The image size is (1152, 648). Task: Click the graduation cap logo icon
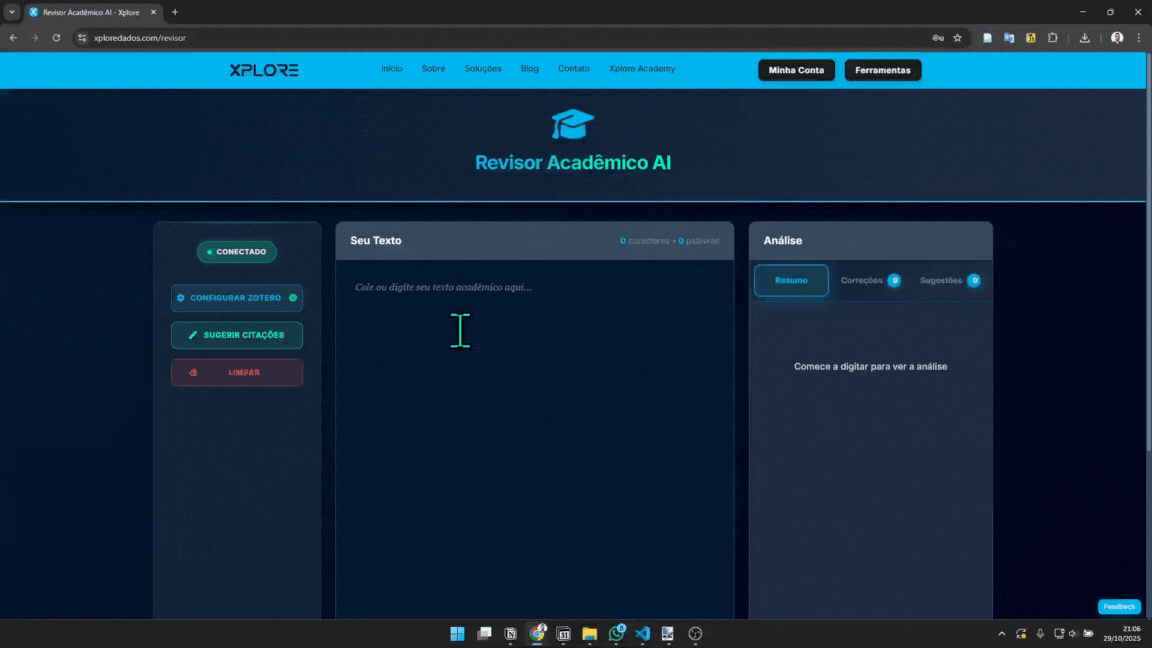(572, 124)
